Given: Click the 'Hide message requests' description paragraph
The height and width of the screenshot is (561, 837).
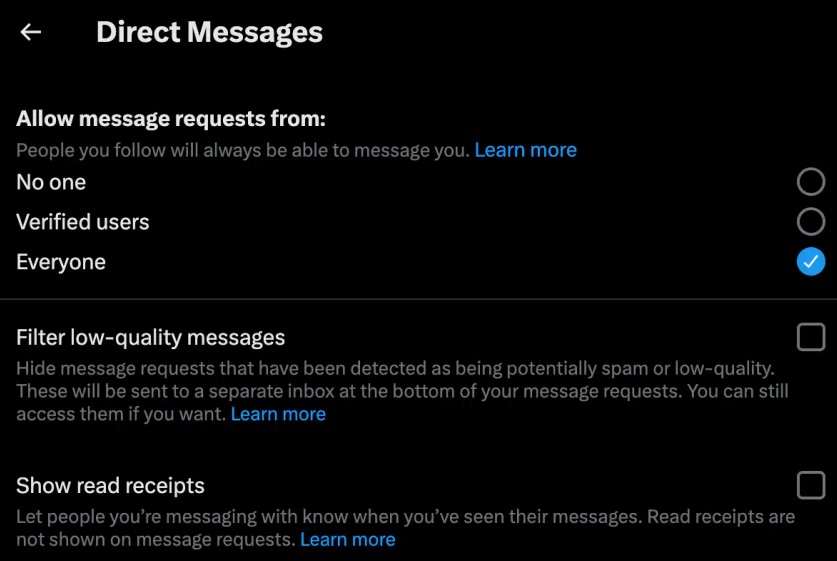Looking at the screenshot, I should click(x=402, y=391).
